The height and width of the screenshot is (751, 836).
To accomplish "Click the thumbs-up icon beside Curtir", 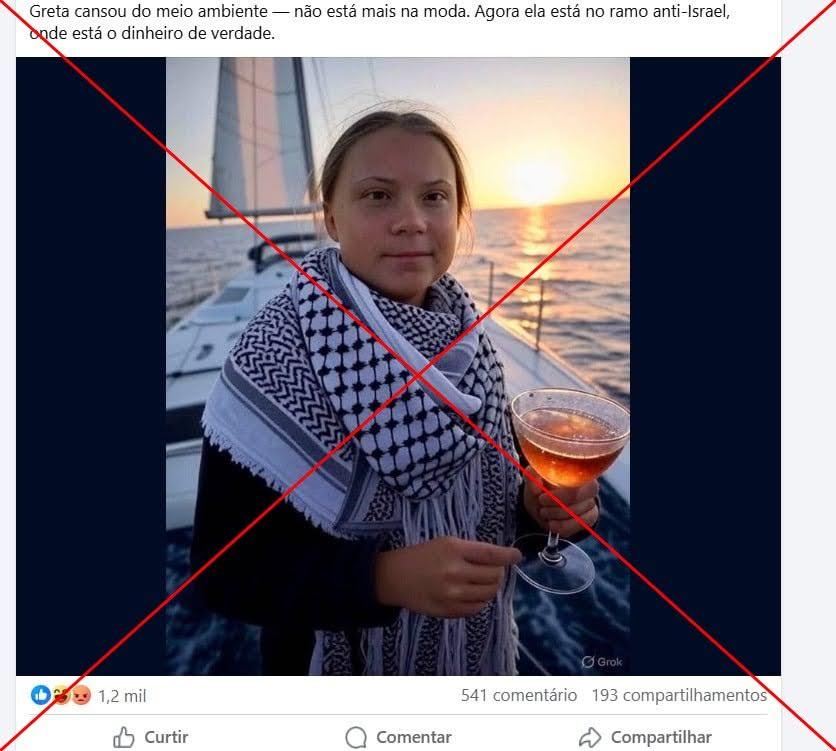I will click(x=124, y=738).
